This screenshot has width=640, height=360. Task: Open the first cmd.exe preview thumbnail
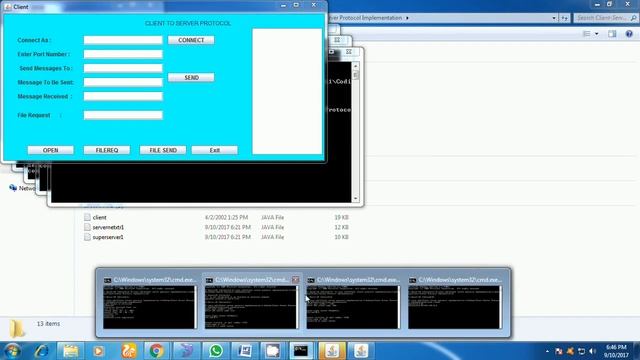tap(150, 307)
